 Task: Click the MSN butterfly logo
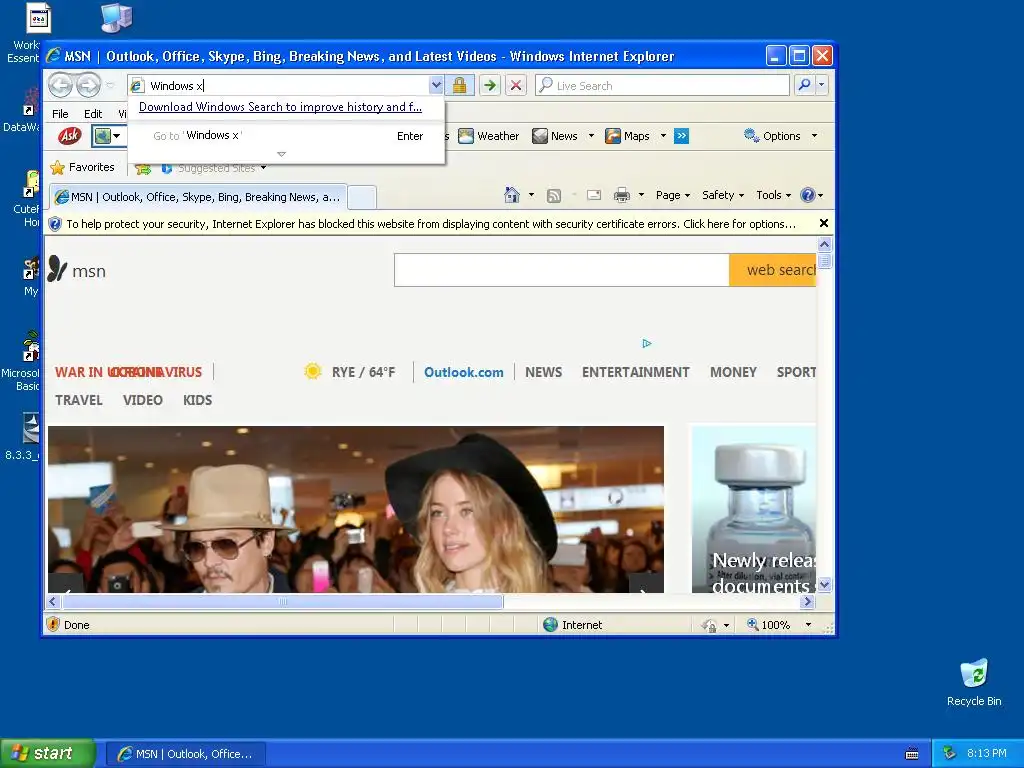click(57, 268)
